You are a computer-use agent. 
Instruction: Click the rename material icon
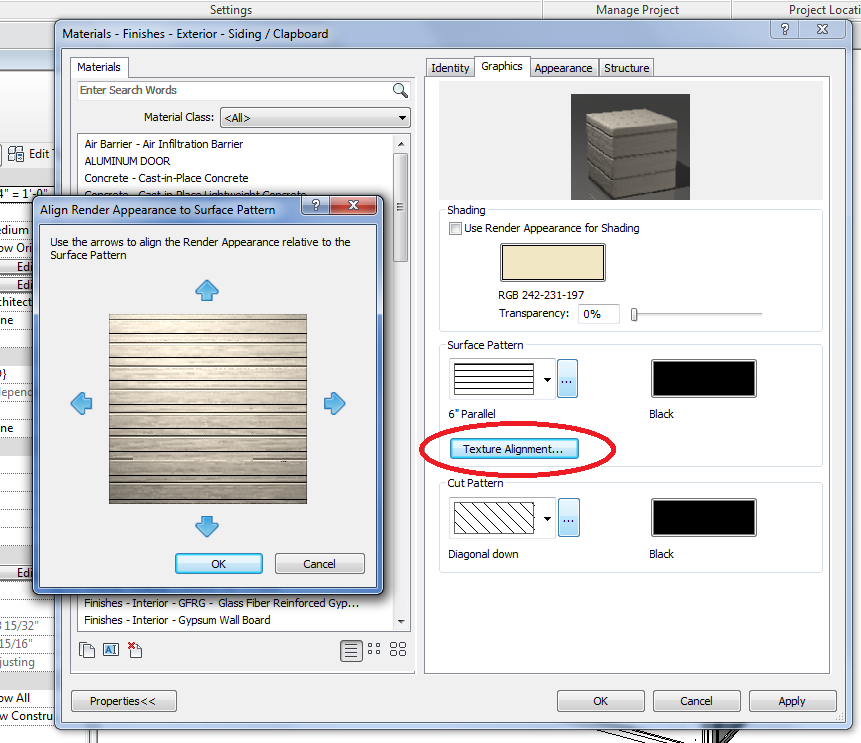tap(111, 650)
